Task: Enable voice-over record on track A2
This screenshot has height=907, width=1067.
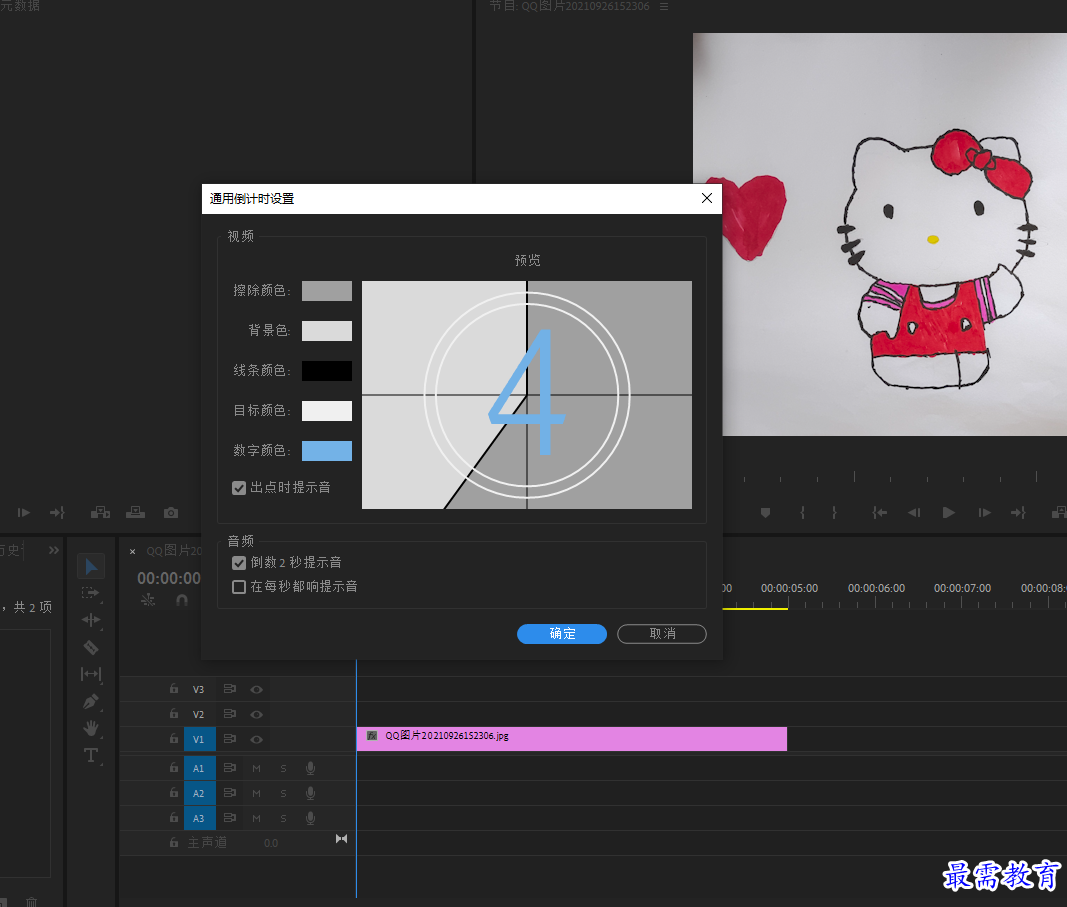Action: pos(310,793)
